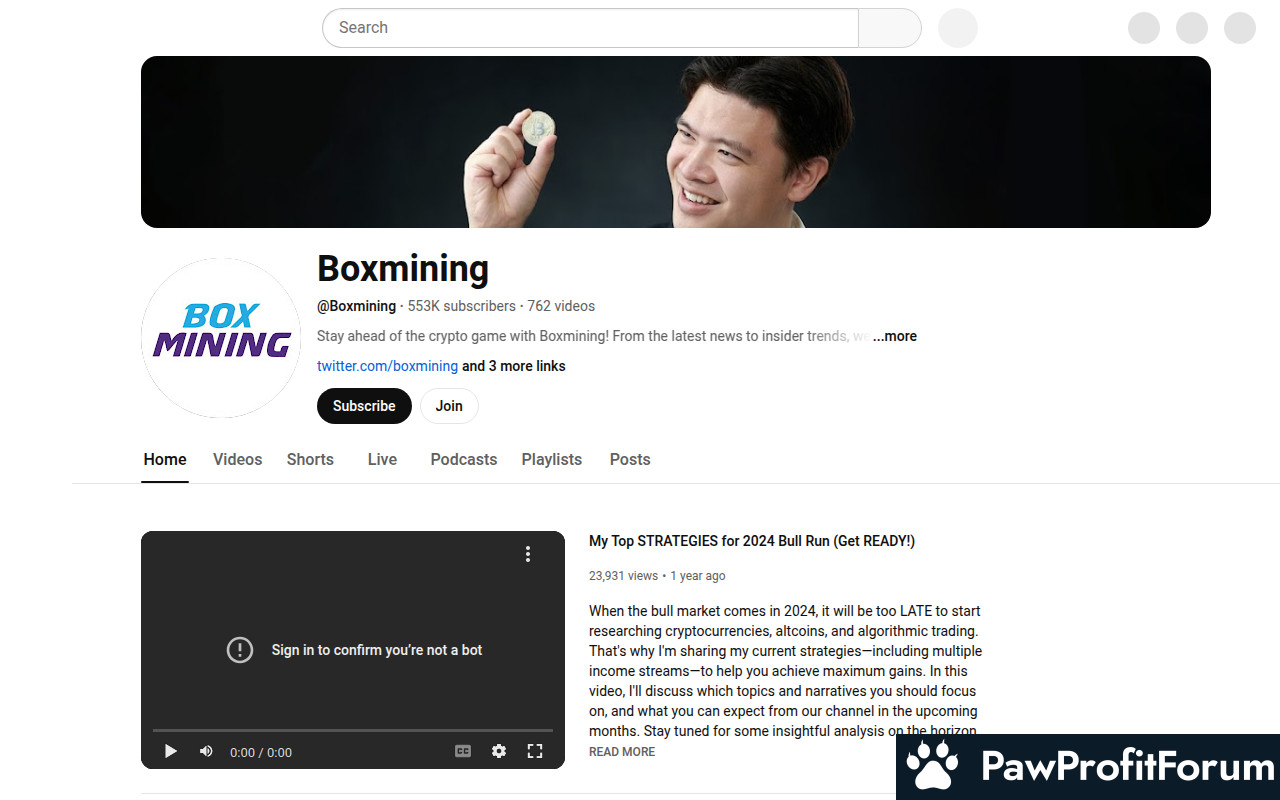Subscribe to the Boxmining channel
Image resolution: width=1280 pixels, height=800 pixels.
click(364, 406)
